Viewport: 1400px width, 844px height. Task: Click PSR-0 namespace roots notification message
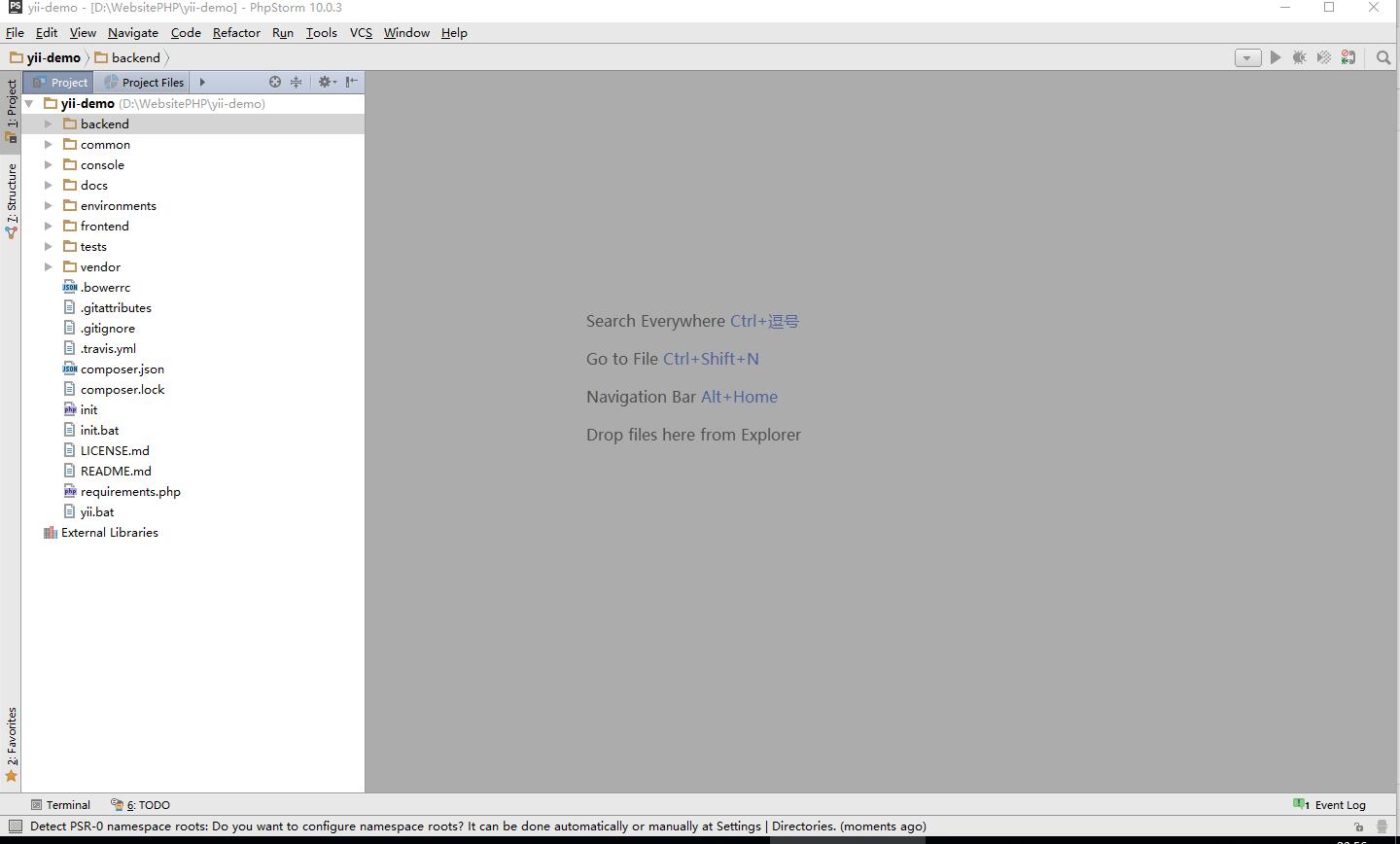[478, 826]
